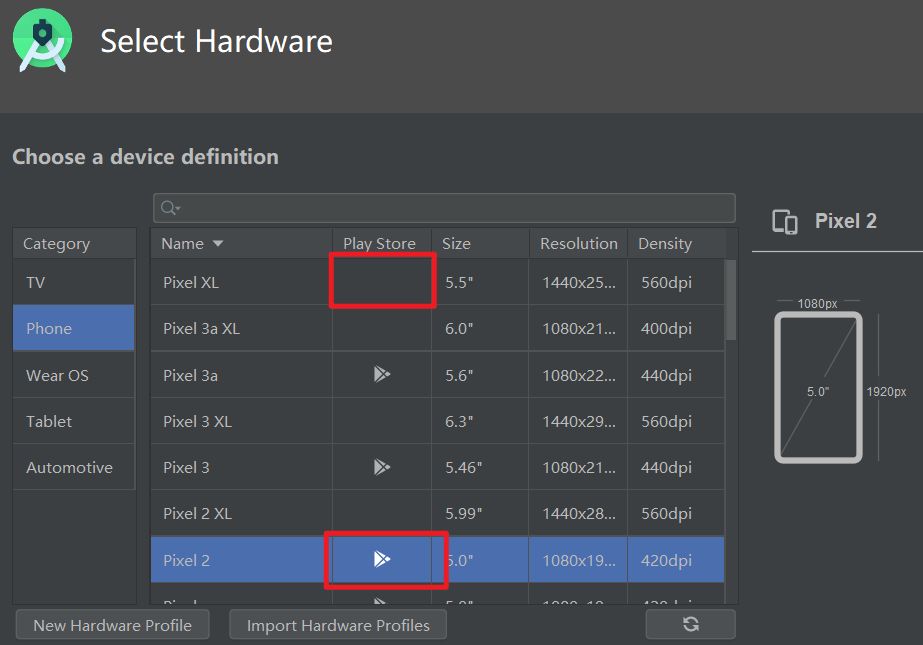923x645 pixels.
Task: Click the Play Store icon in Pixel 3 row
Action: click(x=382, y=467)
